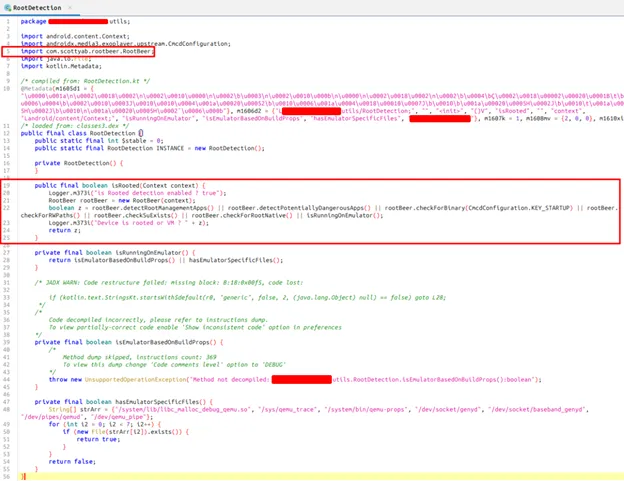Click the checkSuExists() call
624x481 pixels.
pos(150,216)
